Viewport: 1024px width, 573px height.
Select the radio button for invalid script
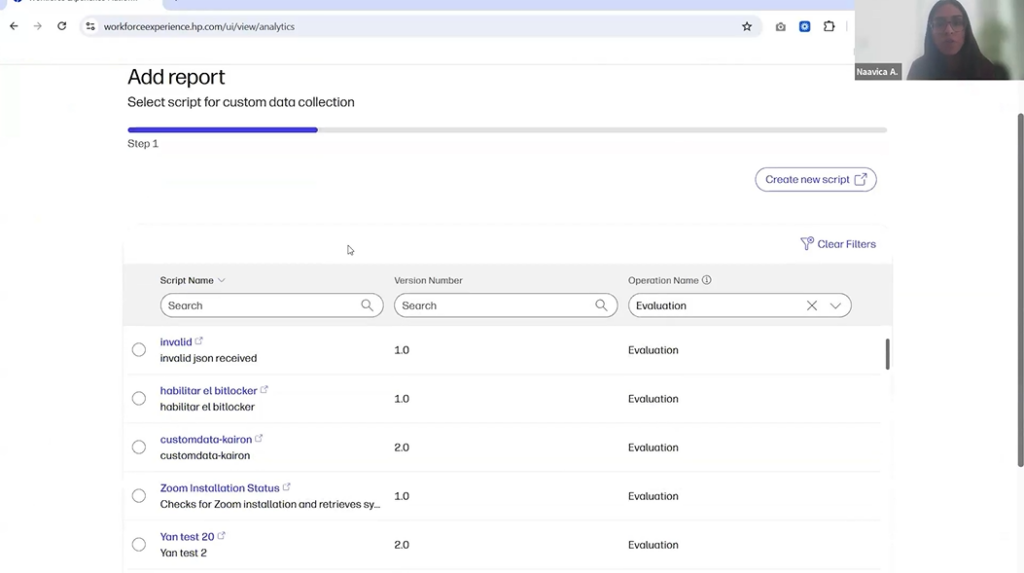(x=139, y=350)
